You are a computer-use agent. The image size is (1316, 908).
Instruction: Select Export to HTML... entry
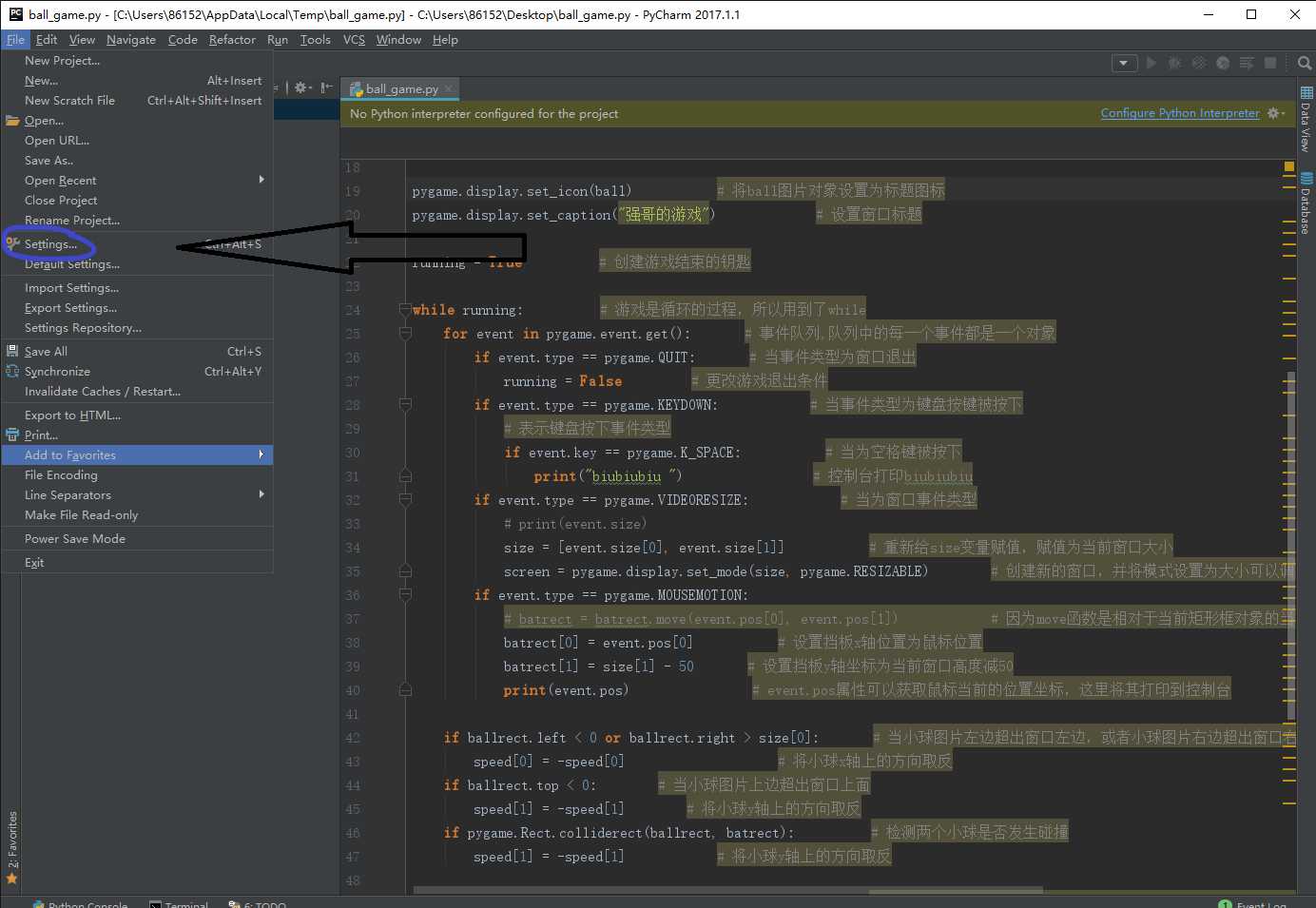click(137, 415)
